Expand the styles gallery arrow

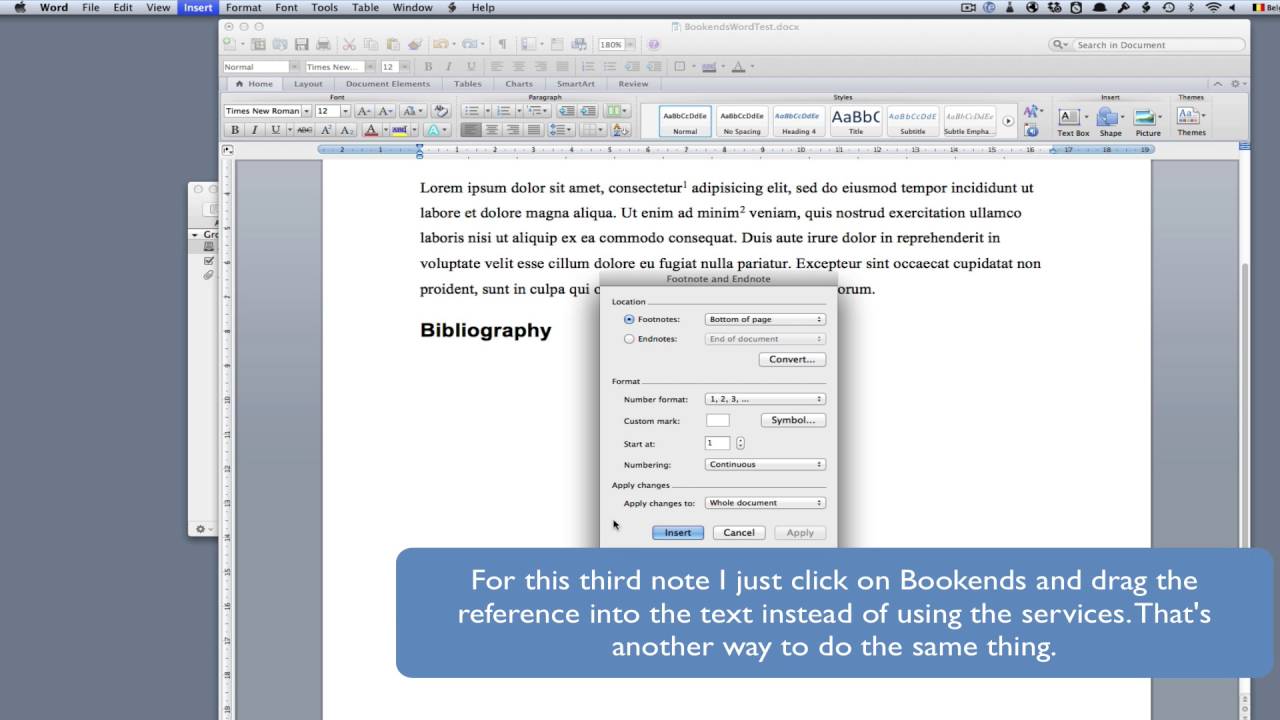point(1008,121)
